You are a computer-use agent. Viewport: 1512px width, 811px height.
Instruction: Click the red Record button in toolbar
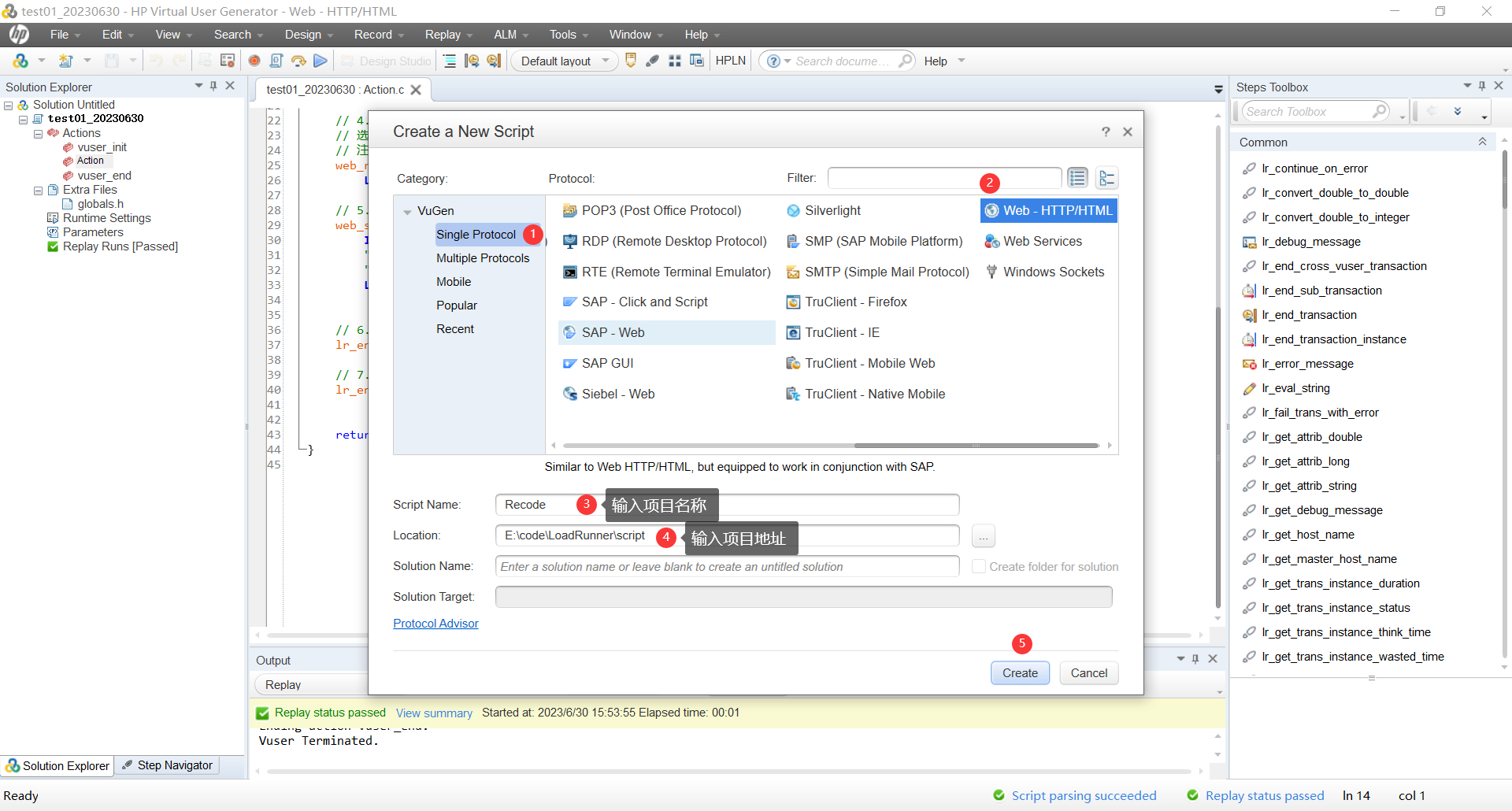tap(254, 61)
